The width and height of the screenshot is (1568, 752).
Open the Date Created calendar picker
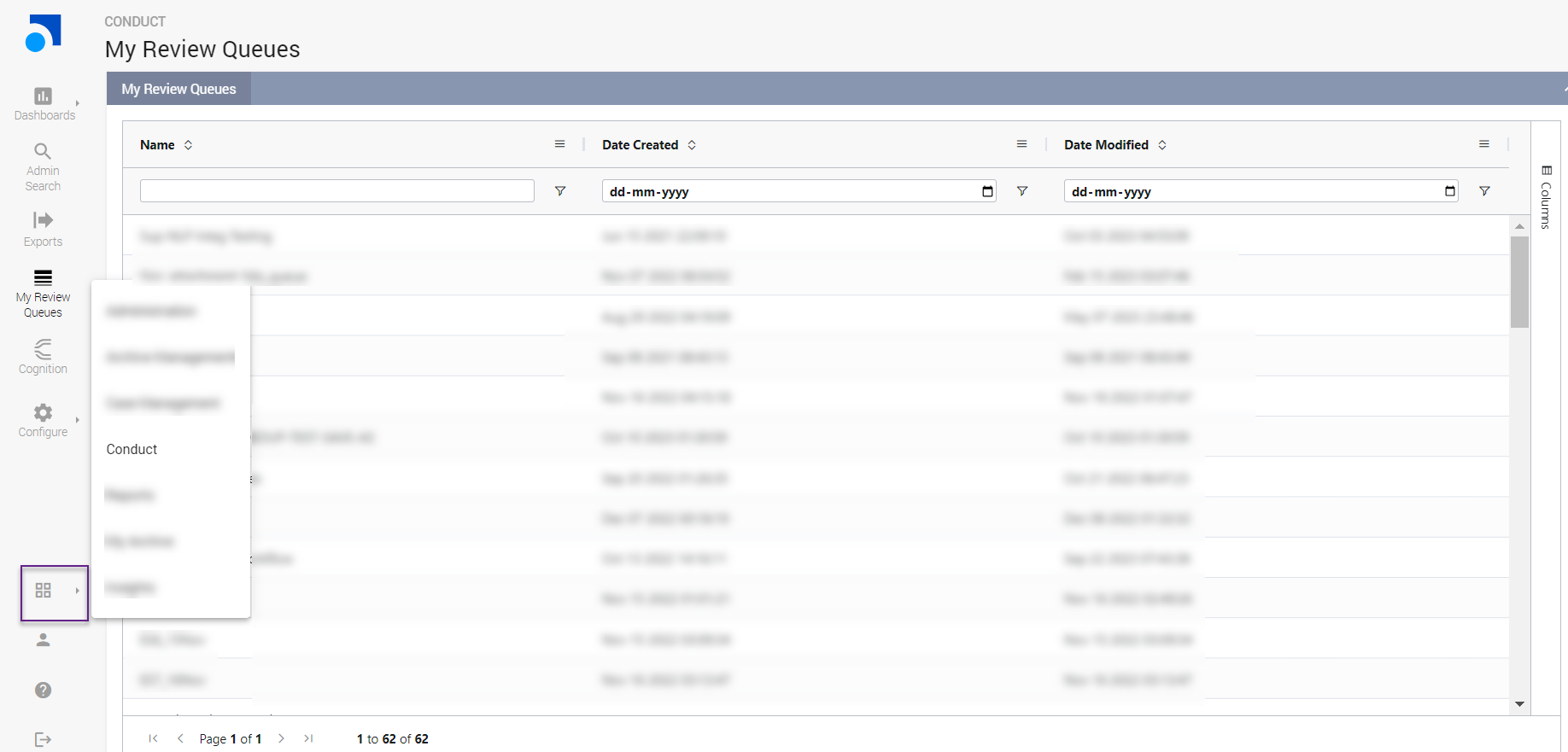tap(987, 191)
